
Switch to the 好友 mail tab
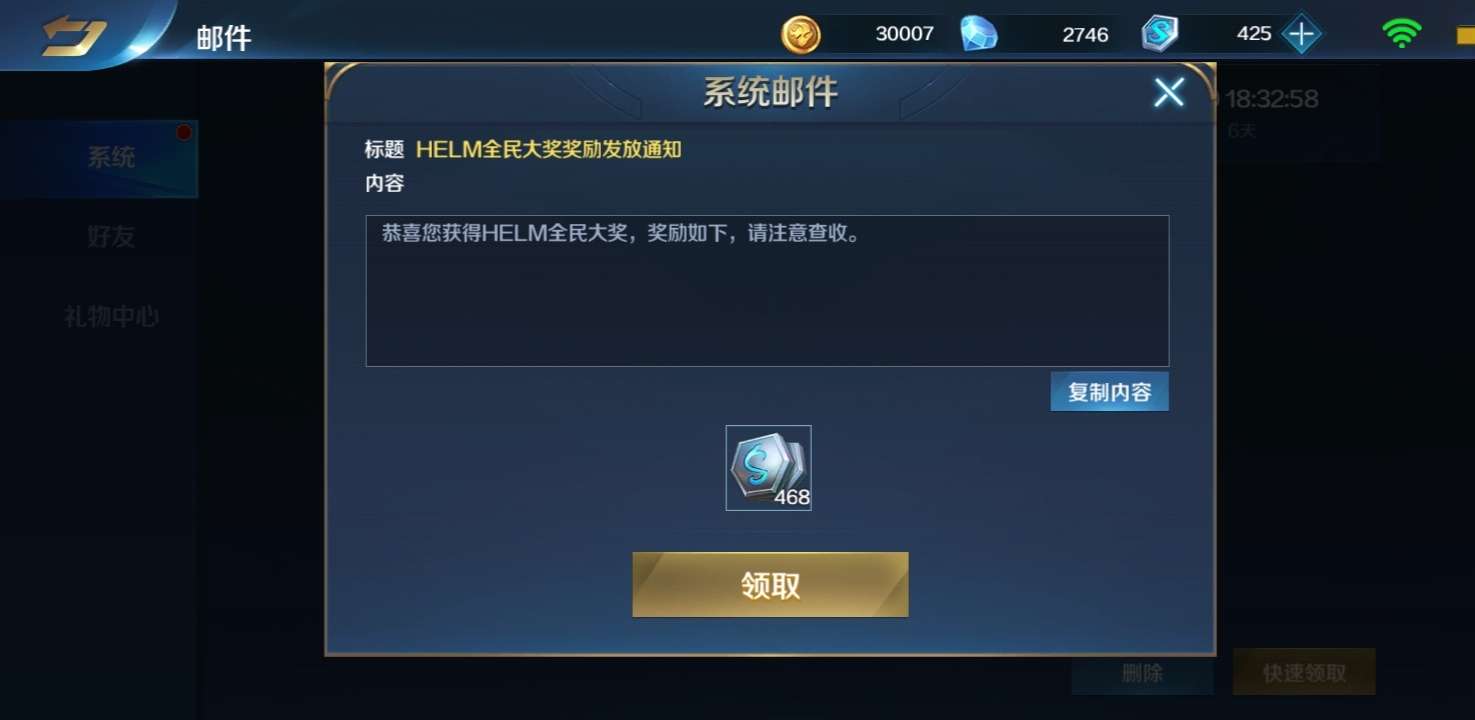(111, 237)
